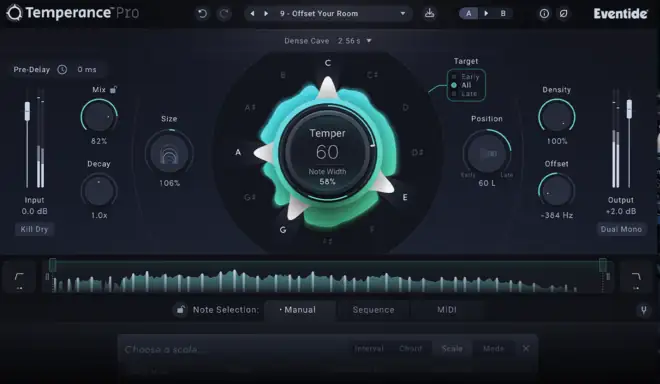Select comparison state B
The image size is (660, 384).
(503, 13)
